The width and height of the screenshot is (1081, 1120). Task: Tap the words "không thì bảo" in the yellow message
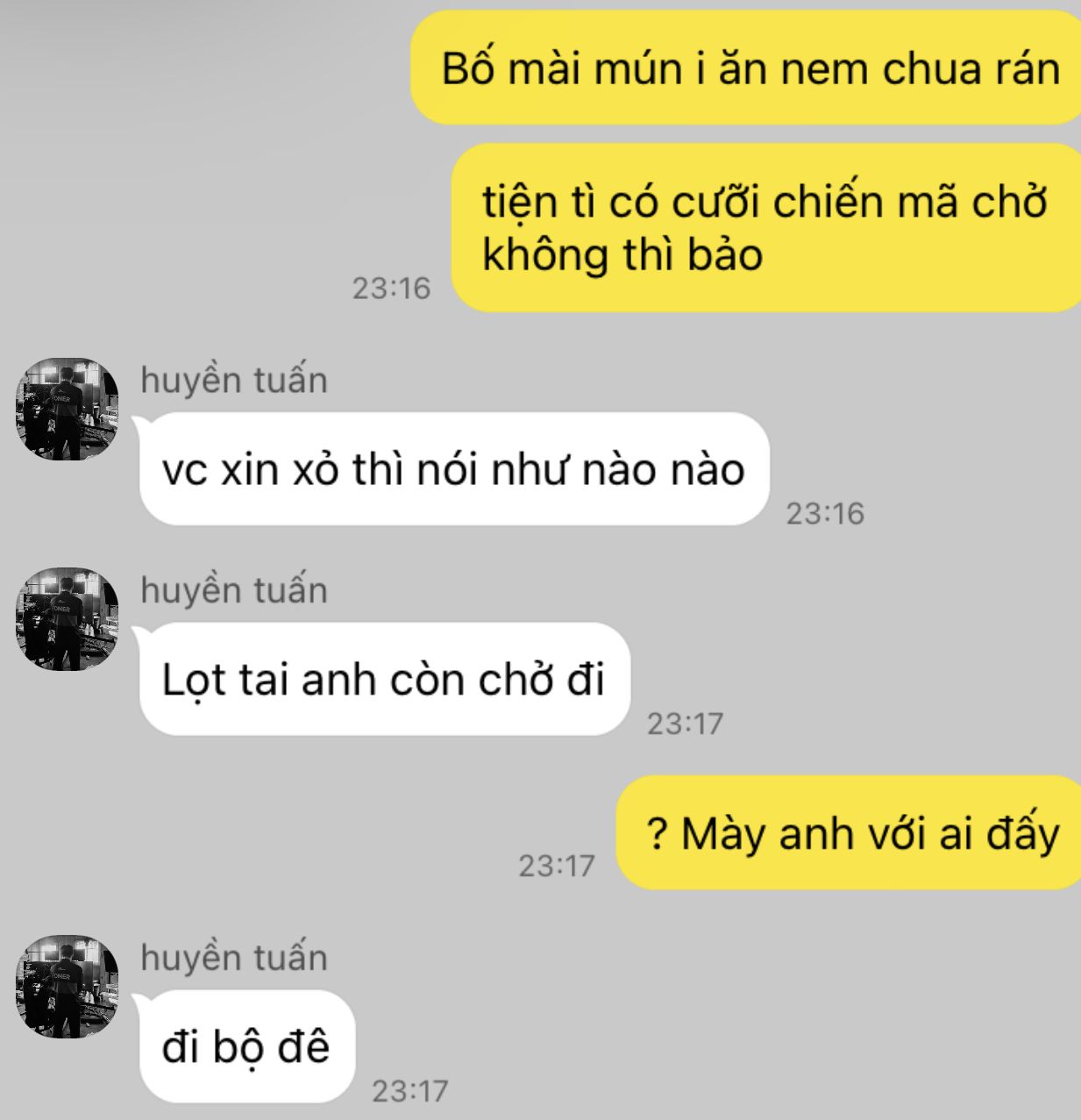622,255
